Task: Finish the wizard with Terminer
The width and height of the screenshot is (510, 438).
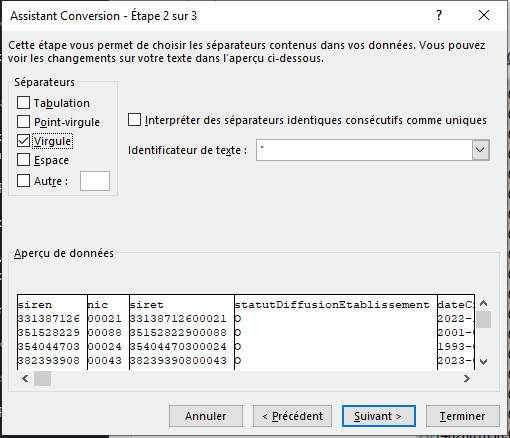Action: [463, 416]
